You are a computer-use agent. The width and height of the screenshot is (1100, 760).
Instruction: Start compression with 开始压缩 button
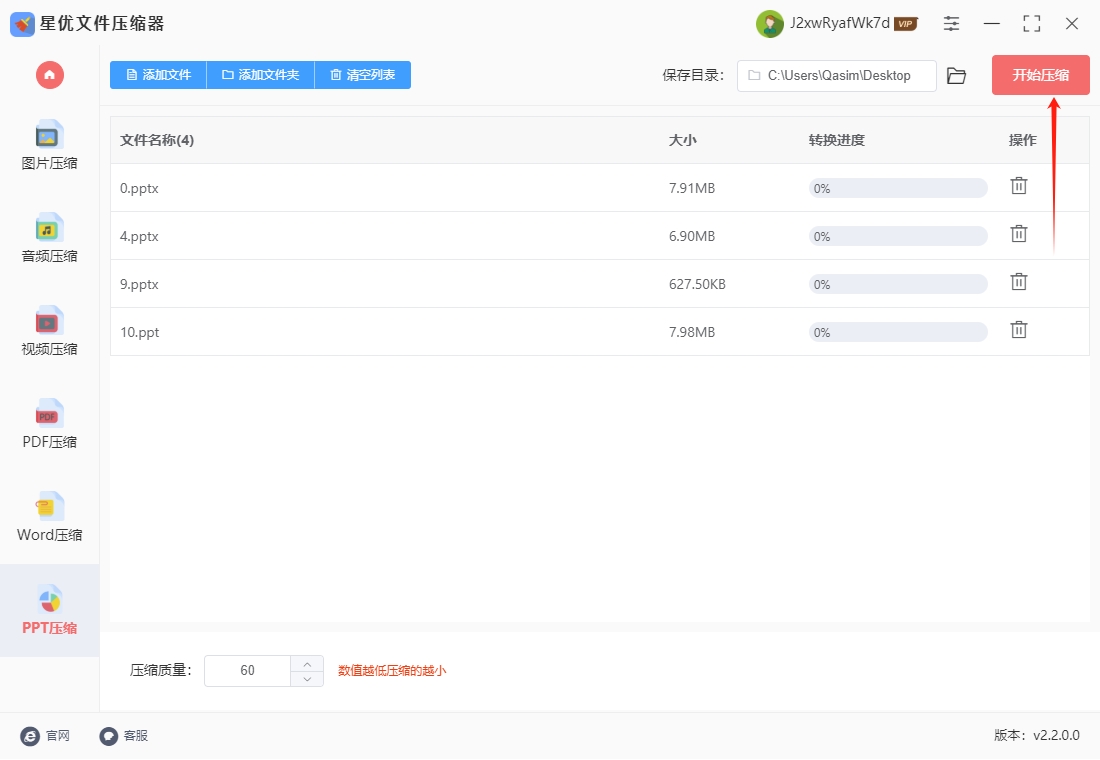pyautogui.click(x=1040, y=75)
